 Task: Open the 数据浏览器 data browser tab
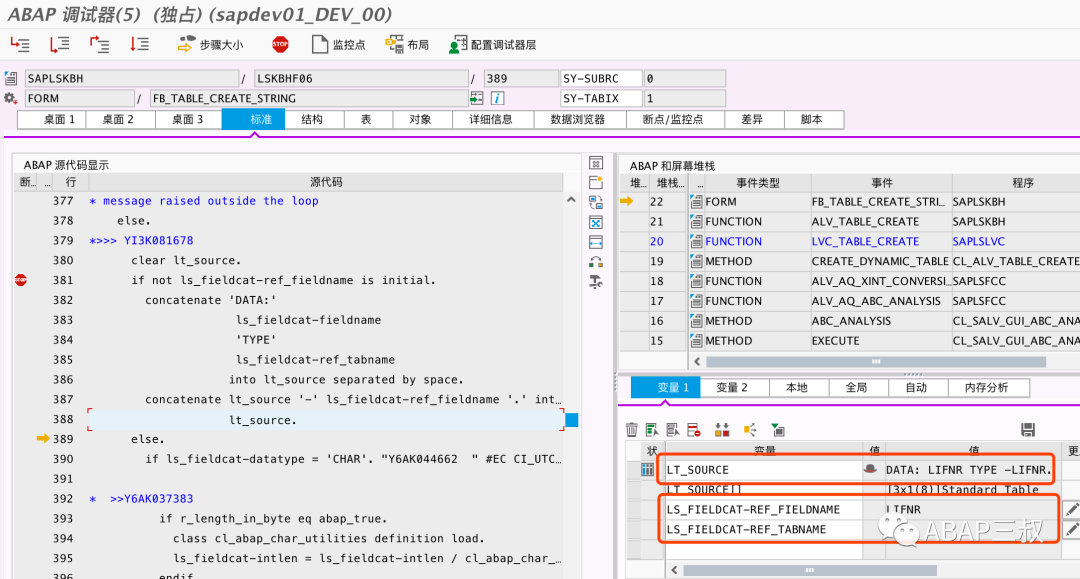pyautogui.click(x=578, y=119)
